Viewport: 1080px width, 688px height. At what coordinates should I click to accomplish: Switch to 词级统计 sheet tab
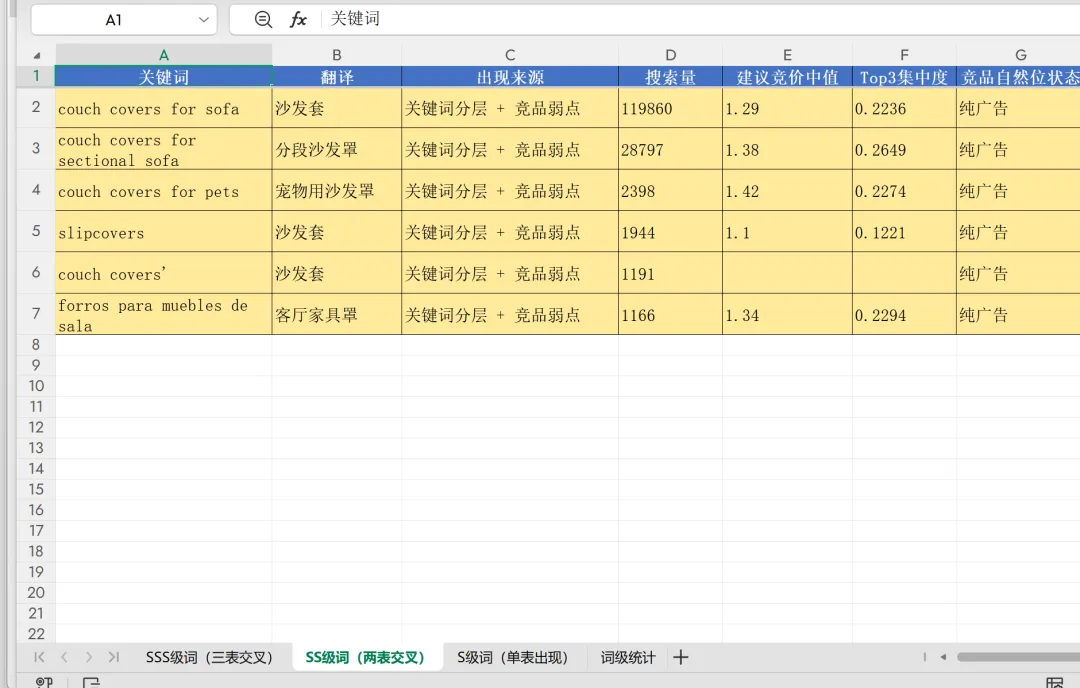627,657
